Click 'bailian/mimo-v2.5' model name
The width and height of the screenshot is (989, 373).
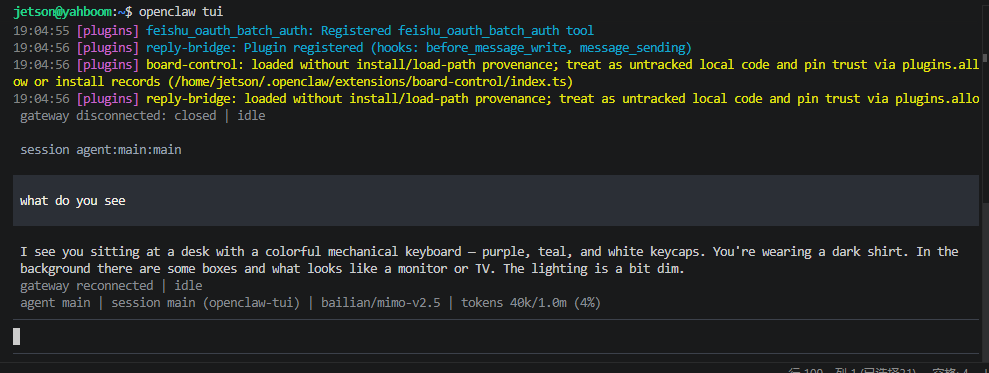pos(381,303)
